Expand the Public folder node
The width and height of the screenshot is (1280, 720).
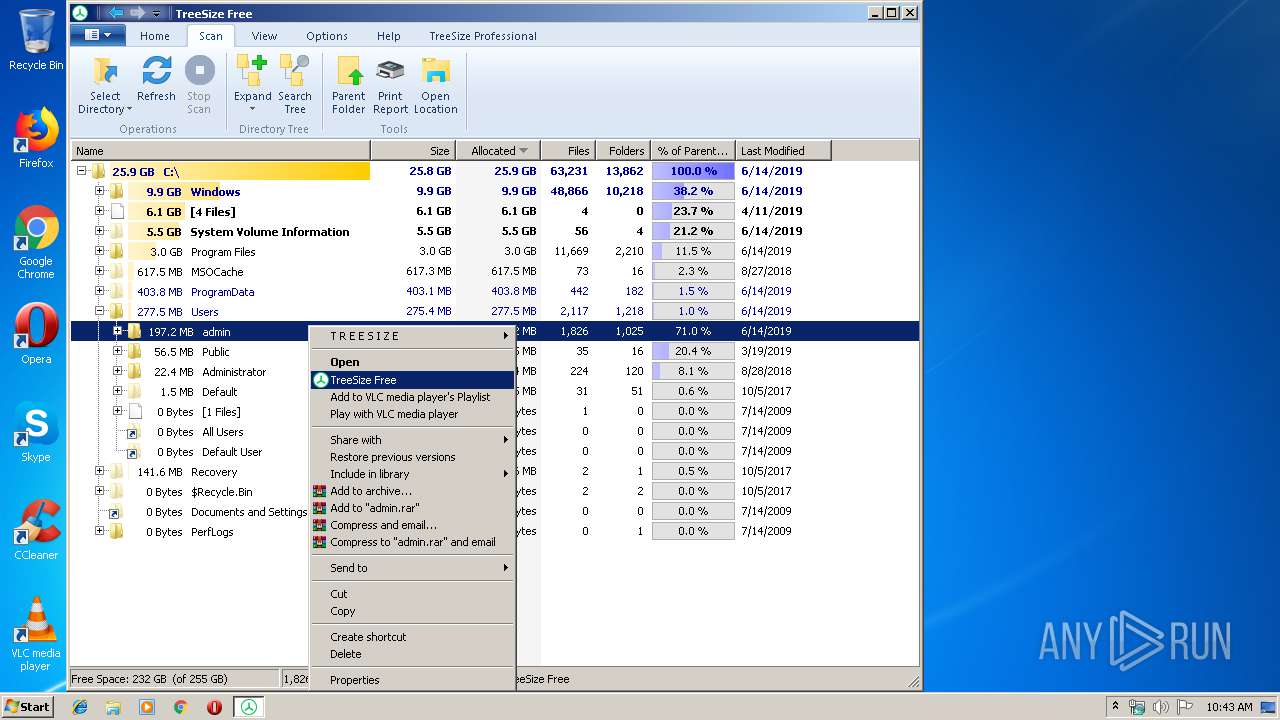pos(117,351)
